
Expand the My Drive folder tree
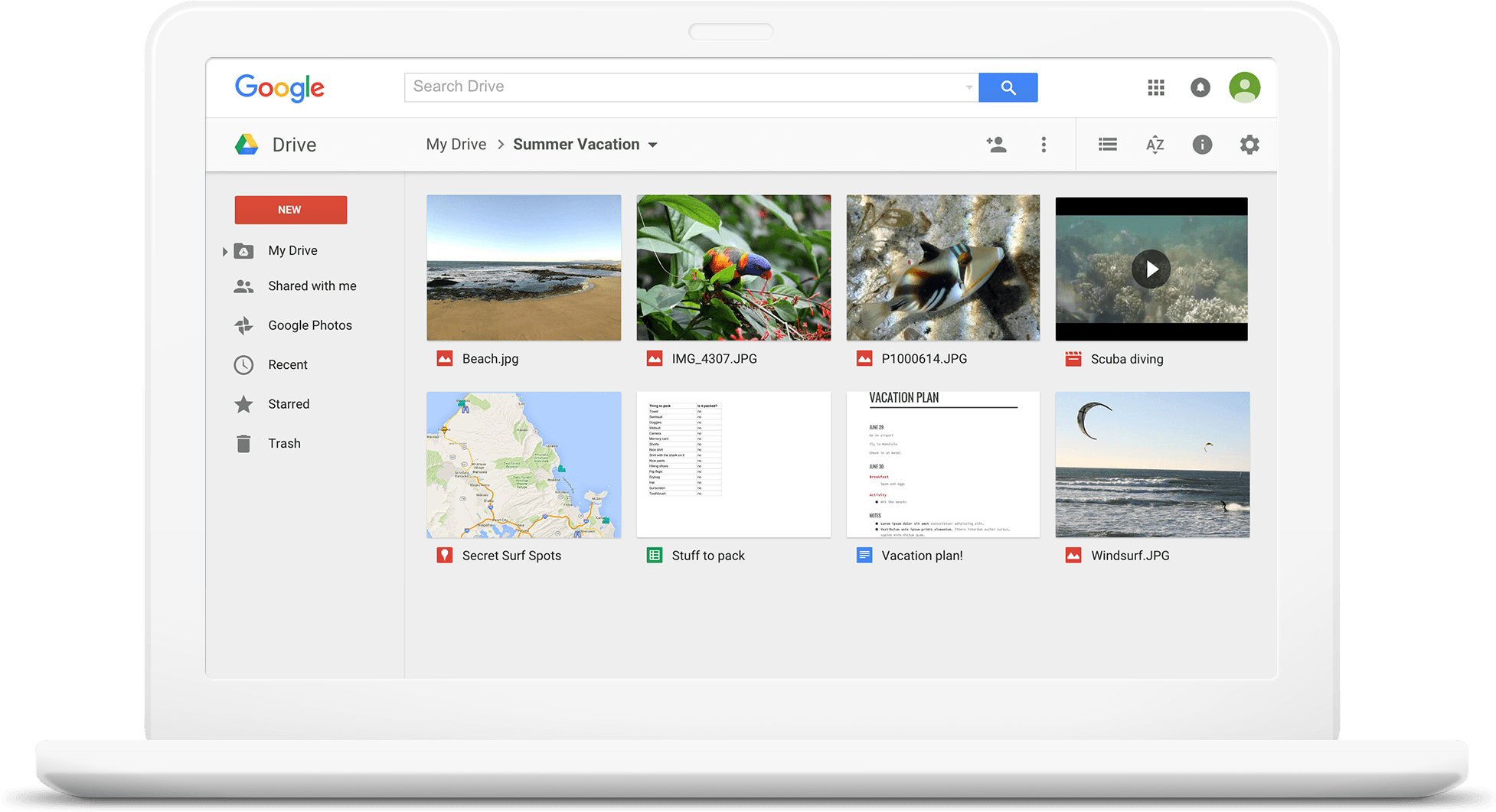pyautogui.click(x=225, y=251)
